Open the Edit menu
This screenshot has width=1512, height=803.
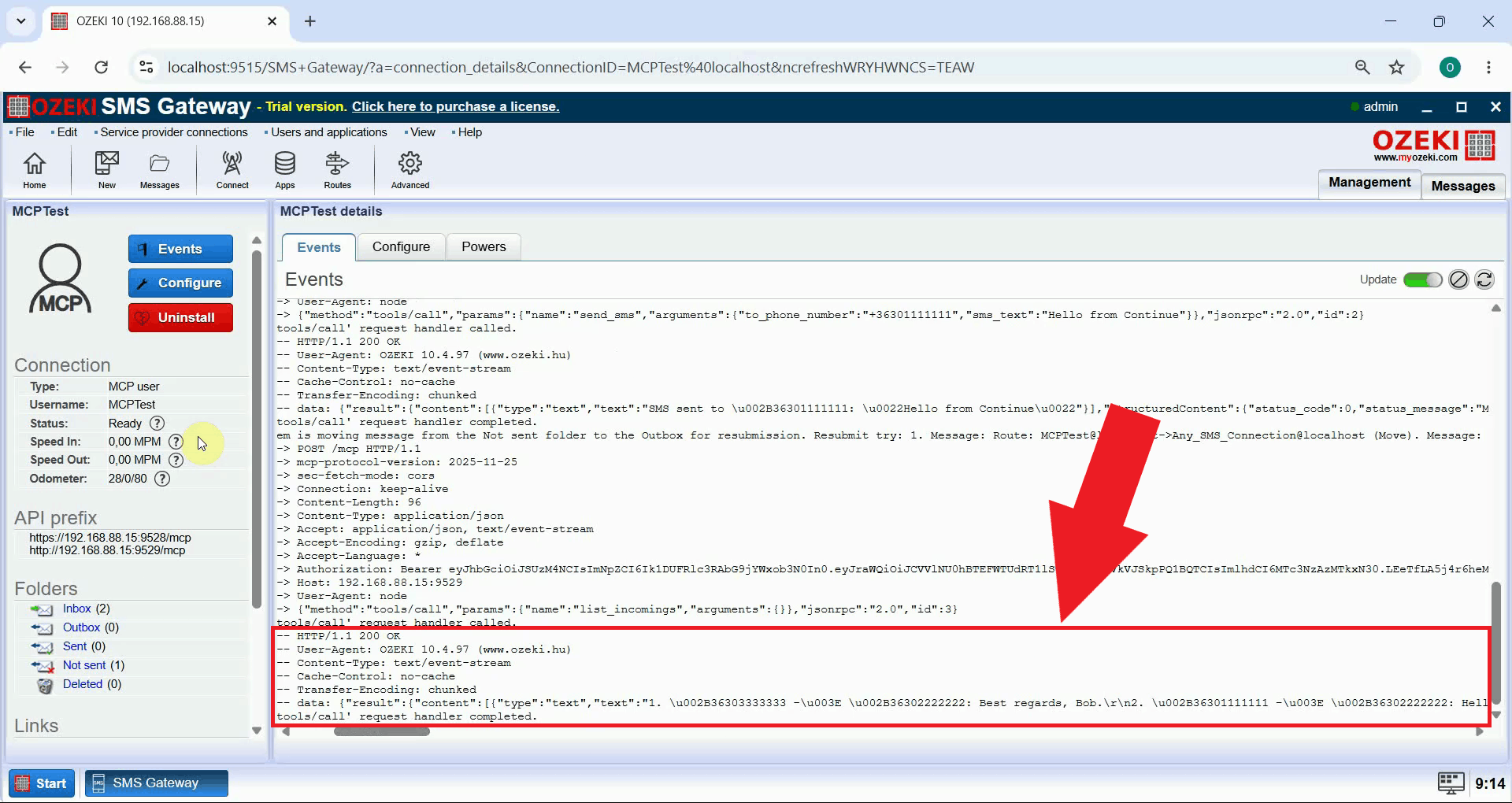[67, 132]
